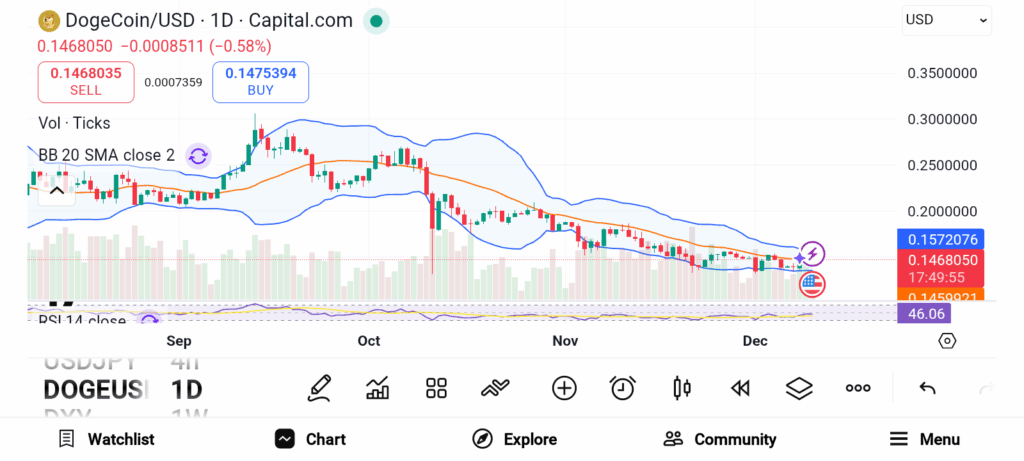The image size is (1024, 461).
Task: Click the purple icon beside BB 20 SMA
Action: coord(198,155)
